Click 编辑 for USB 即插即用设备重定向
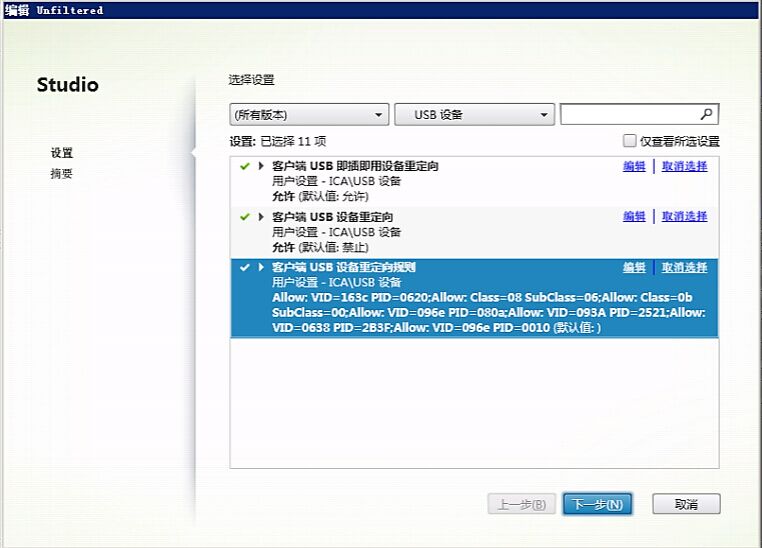This screenshot has width=762, height=548. click(x=634, y=166)
